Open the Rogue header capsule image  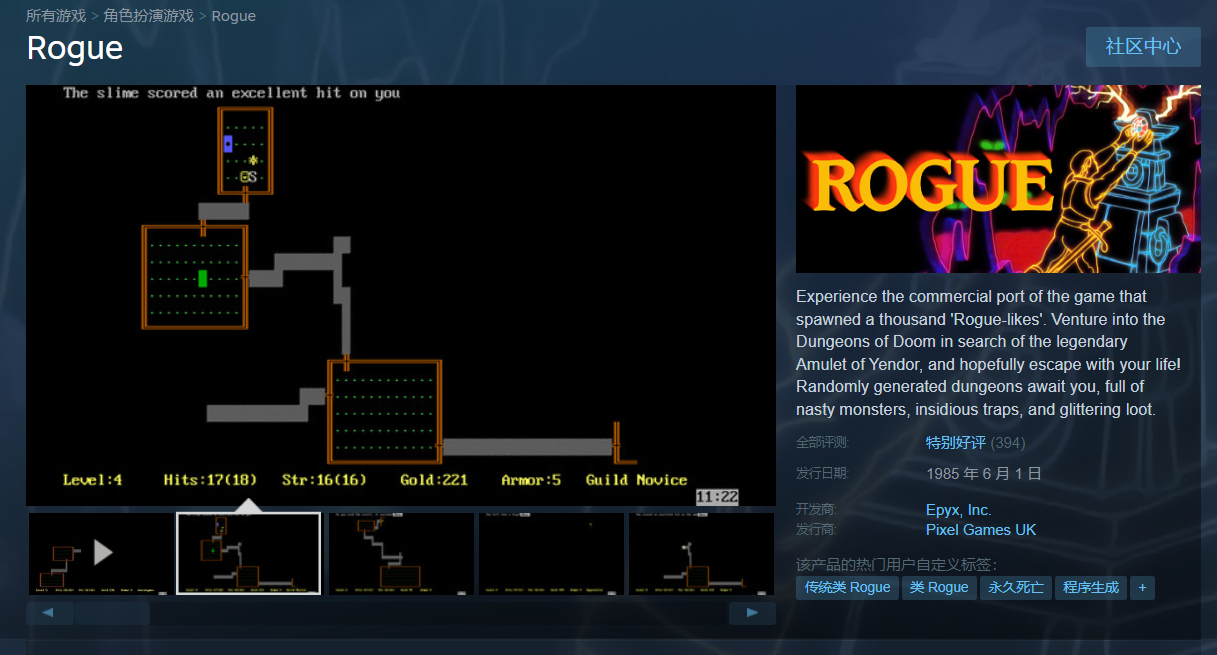tap(998, 179)
